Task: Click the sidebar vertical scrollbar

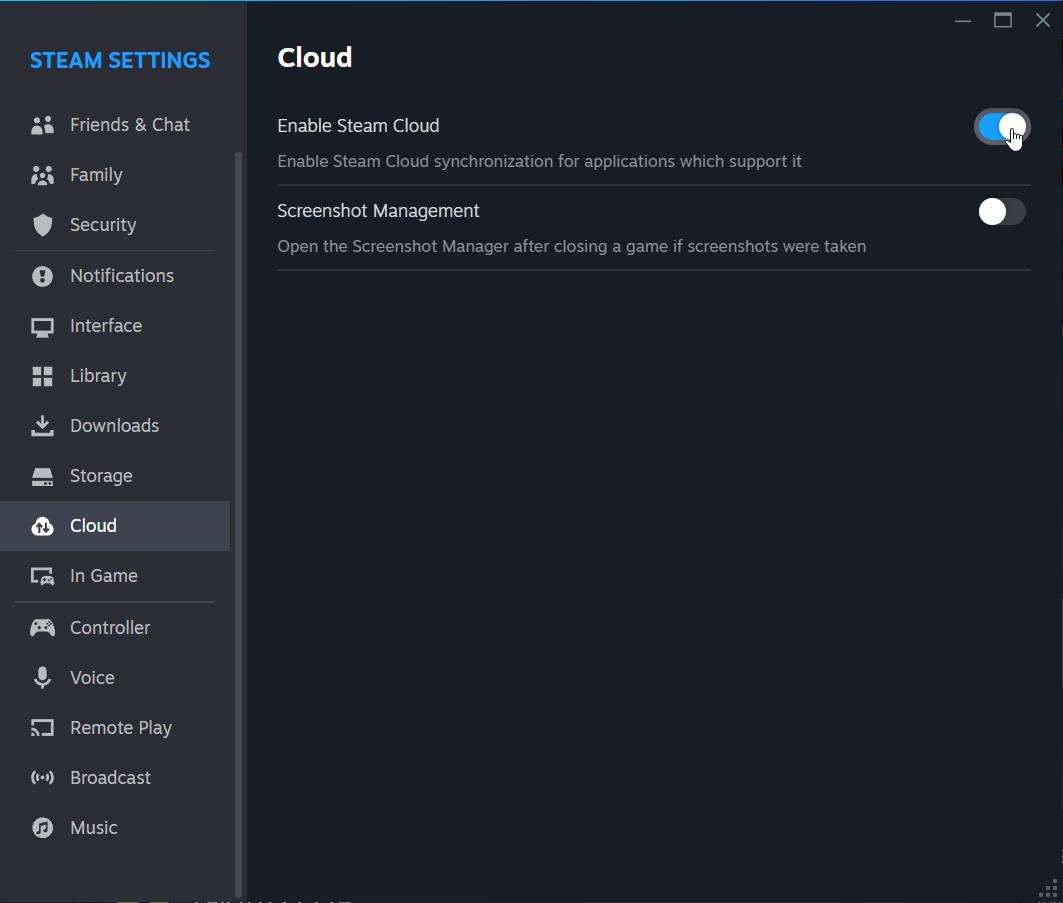Action: 238,523
